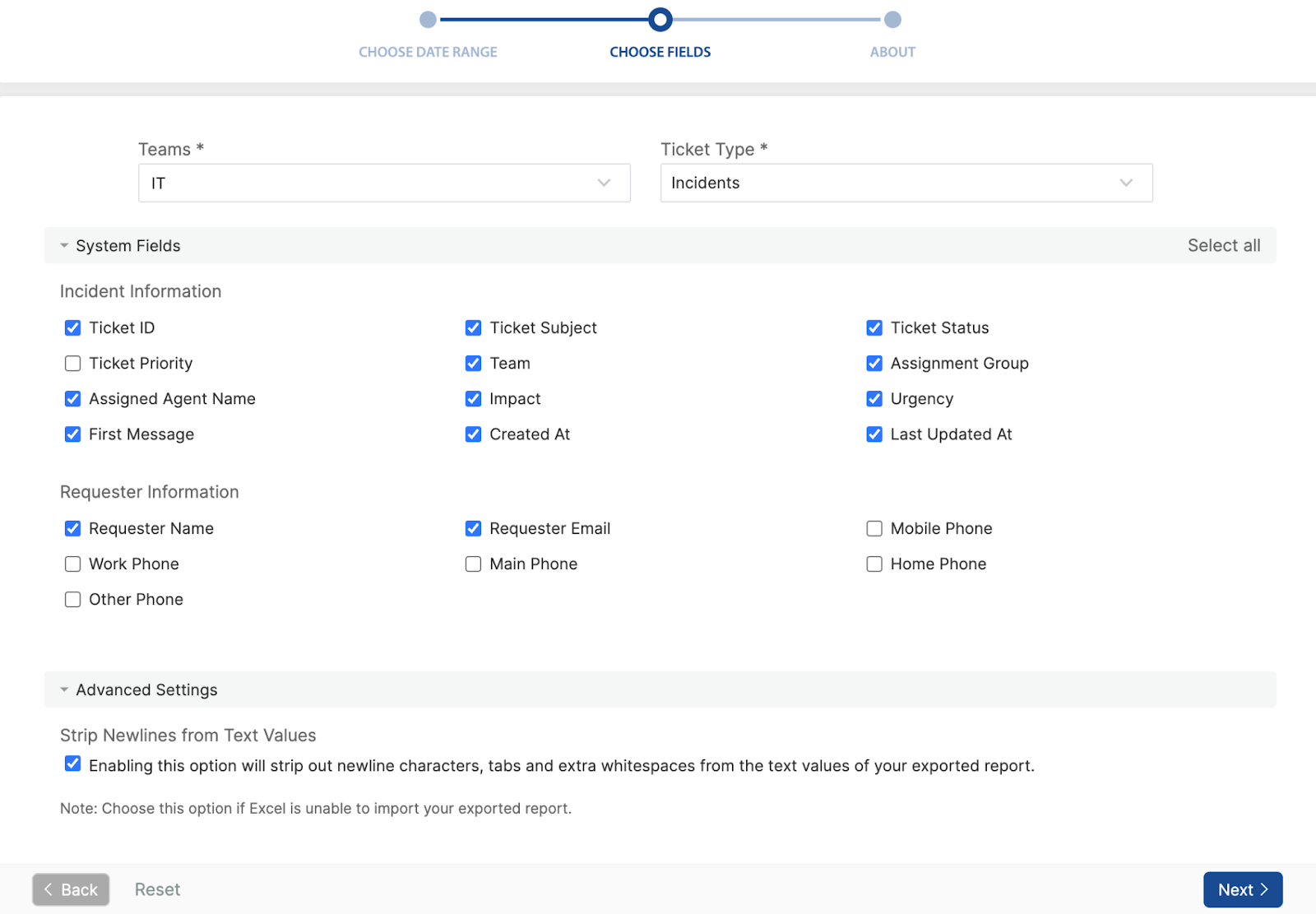Click the About step circle
The width and height of the screenshot is (1316, 914).
tap(892, 19)
